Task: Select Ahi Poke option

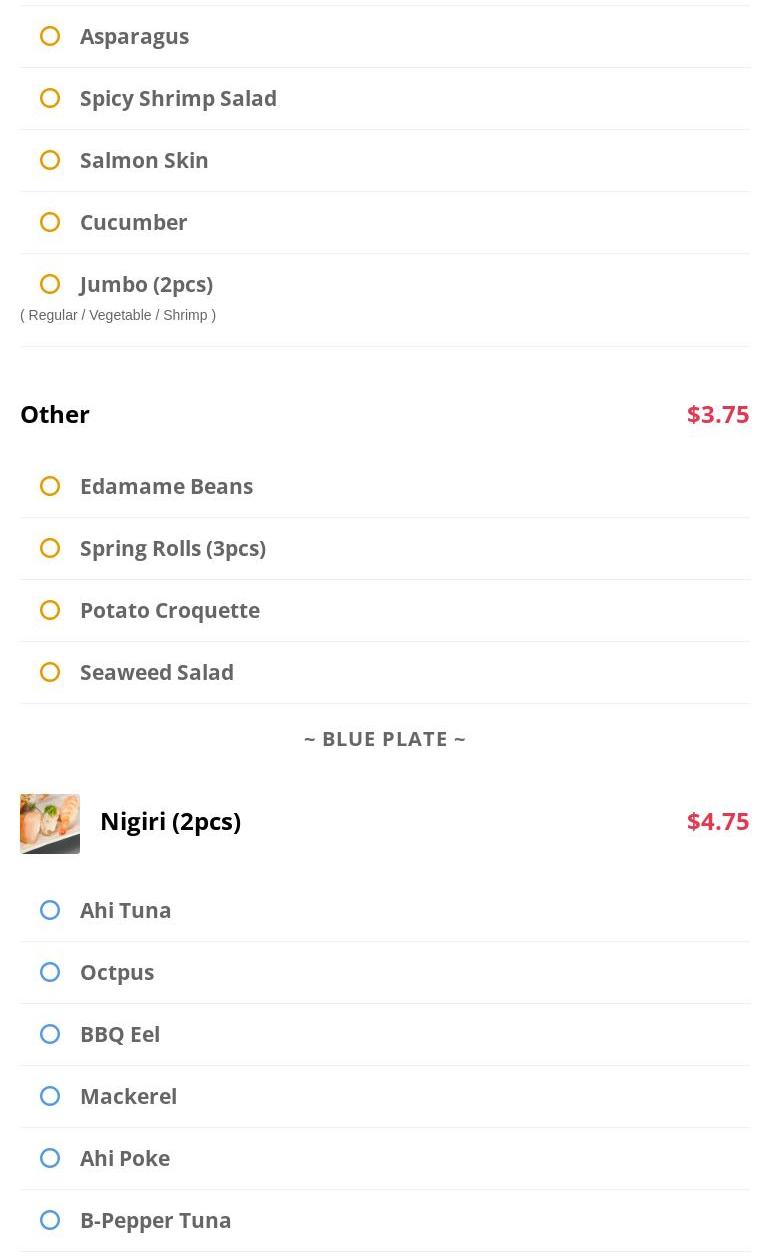Action: tap(50, 1159)
